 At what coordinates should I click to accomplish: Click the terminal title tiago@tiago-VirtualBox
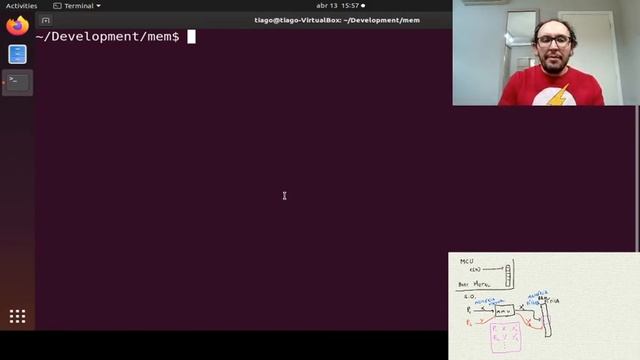click(337, 20)
